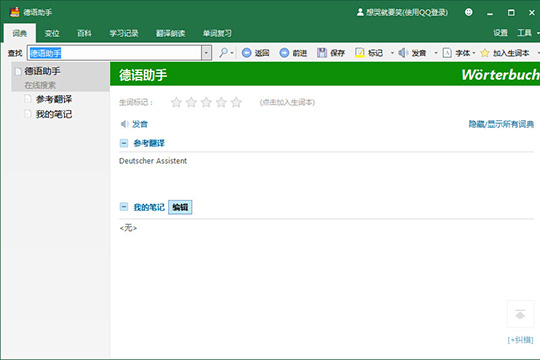540x360 pixels.
Task: Open the search history dropdown arrow
Action: point(206,53)
